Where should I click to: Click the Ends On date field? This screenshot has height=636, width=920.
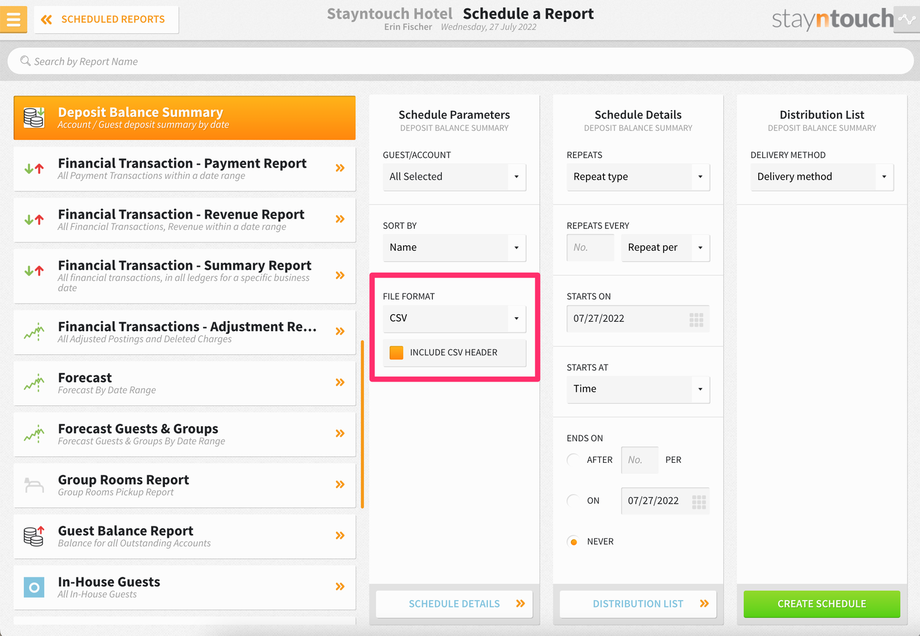point(665,501)
